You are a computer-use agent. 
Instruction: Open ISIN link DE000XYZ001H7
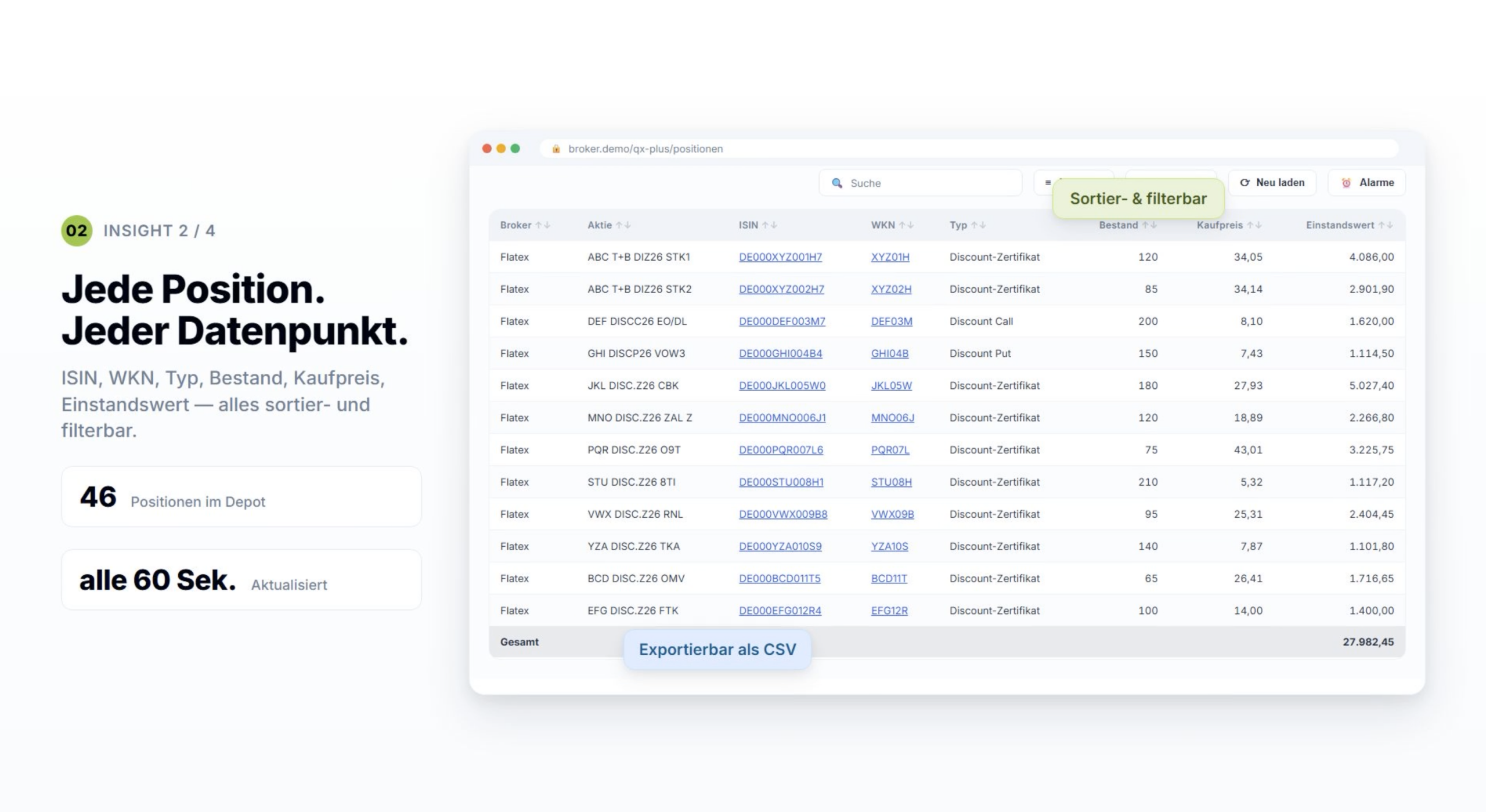click(x=780, y=257)
